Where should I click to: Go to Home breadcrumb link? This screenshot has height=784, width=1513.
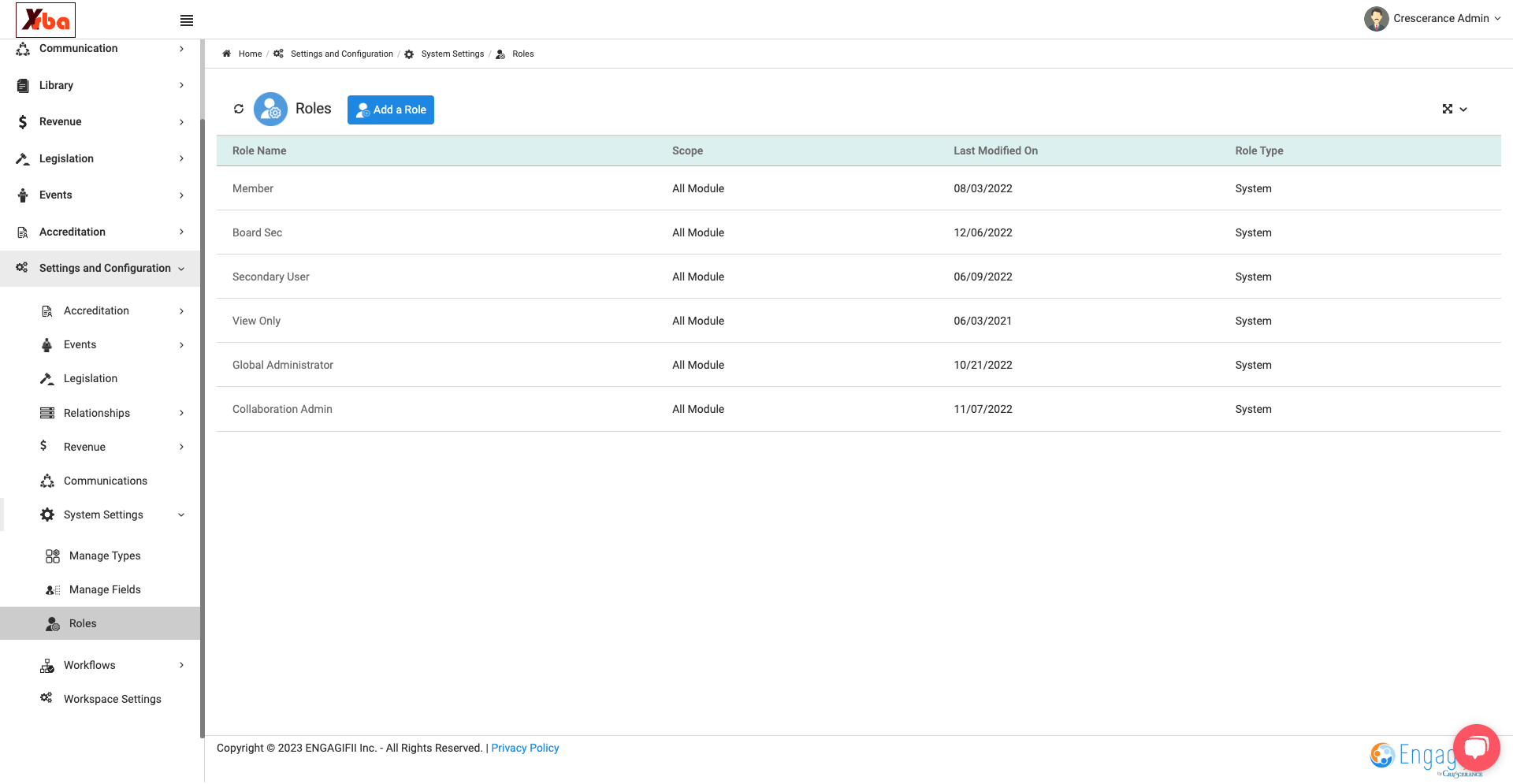pyautogui.click(x=250, y=54)
